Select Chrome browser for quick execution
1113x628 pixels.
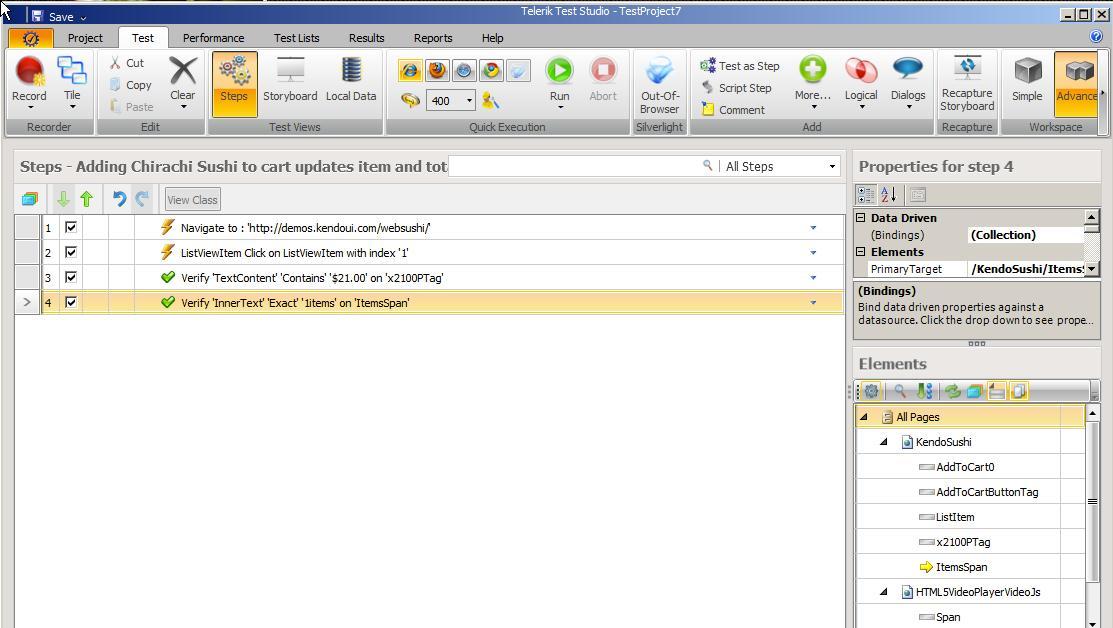491,70
